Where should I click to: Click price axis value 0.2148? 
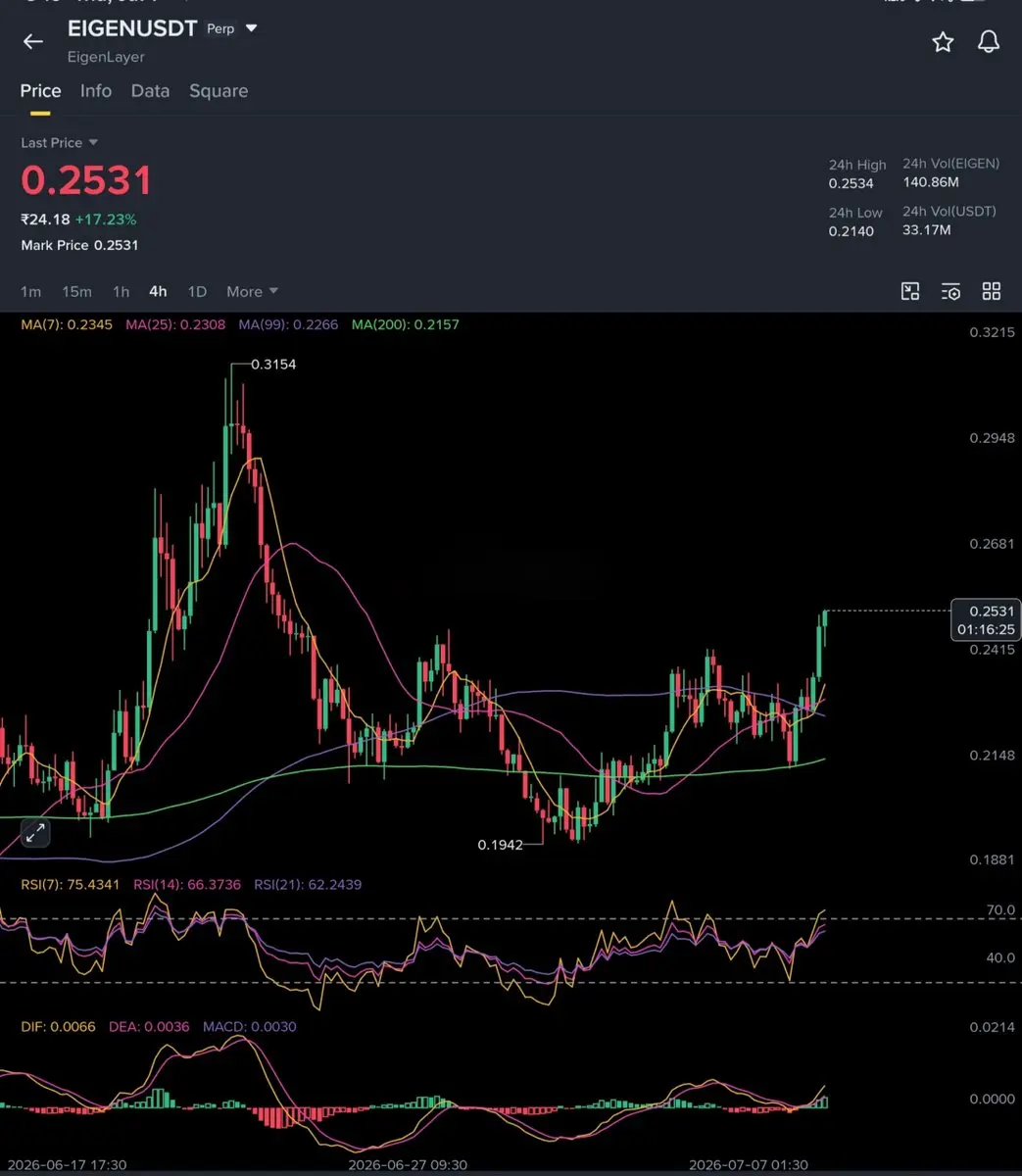point(993,755)
